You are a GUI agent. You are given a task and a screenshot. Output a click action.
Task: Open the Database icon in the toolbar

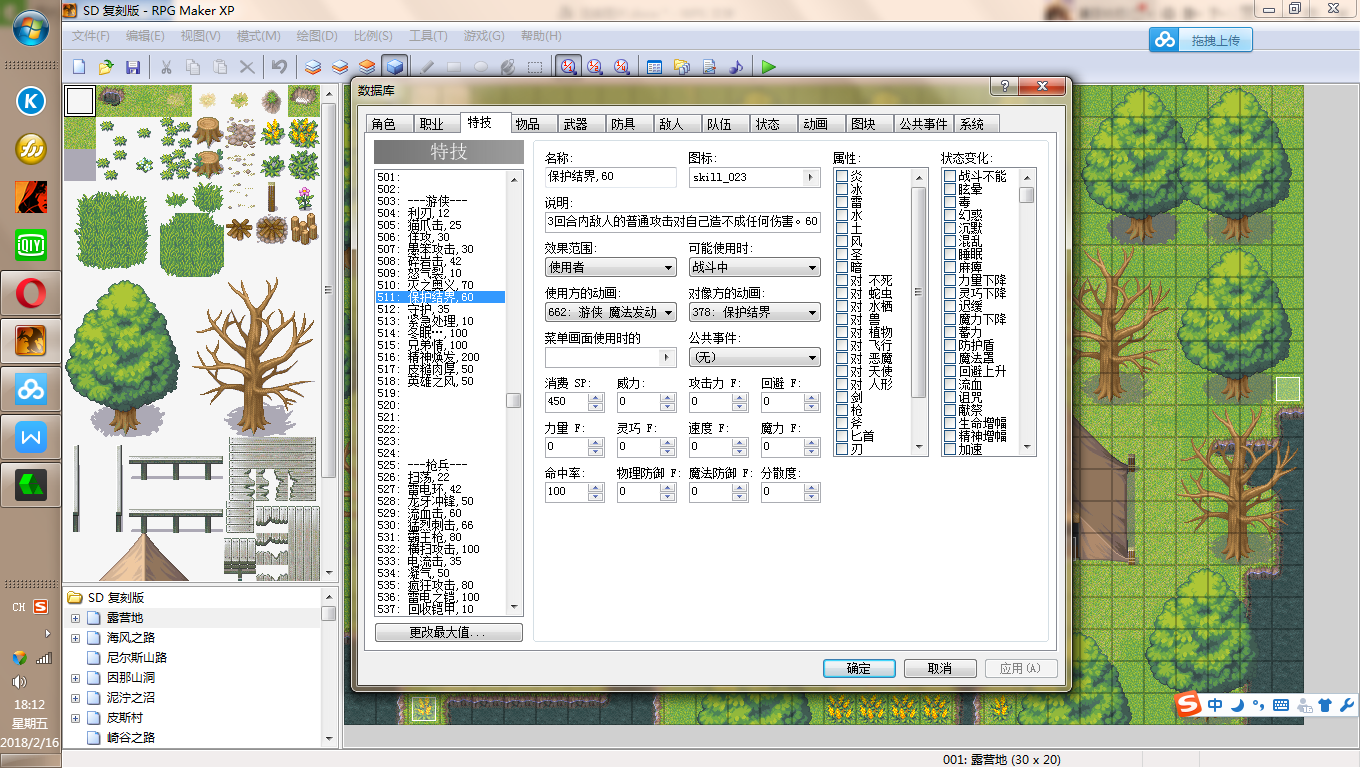[655, 67]
